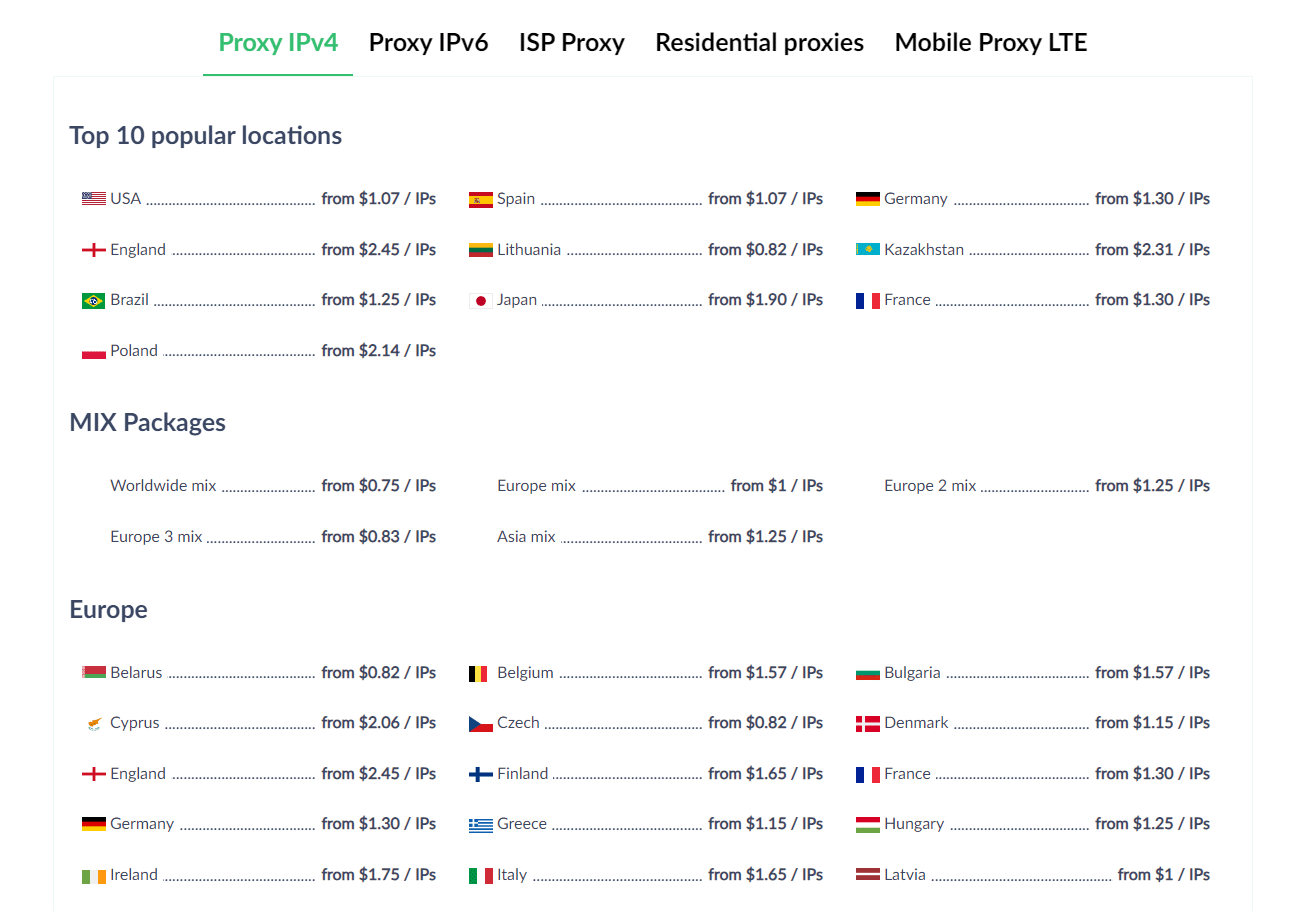The width and height of the screenshot is (1300, 911).
Task: Click the Czech flag icon
Action: 481,723
